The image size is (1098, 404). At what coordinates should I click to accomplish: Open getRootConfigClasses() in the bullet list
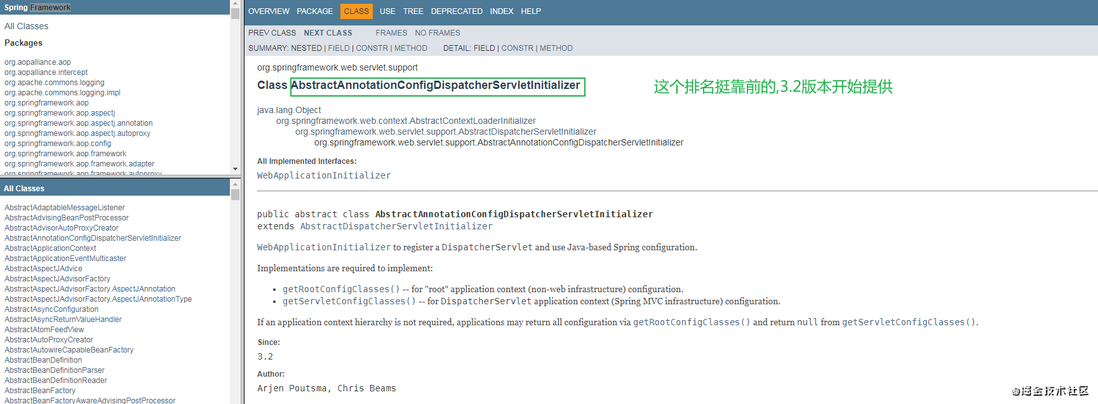coord(341,289)
